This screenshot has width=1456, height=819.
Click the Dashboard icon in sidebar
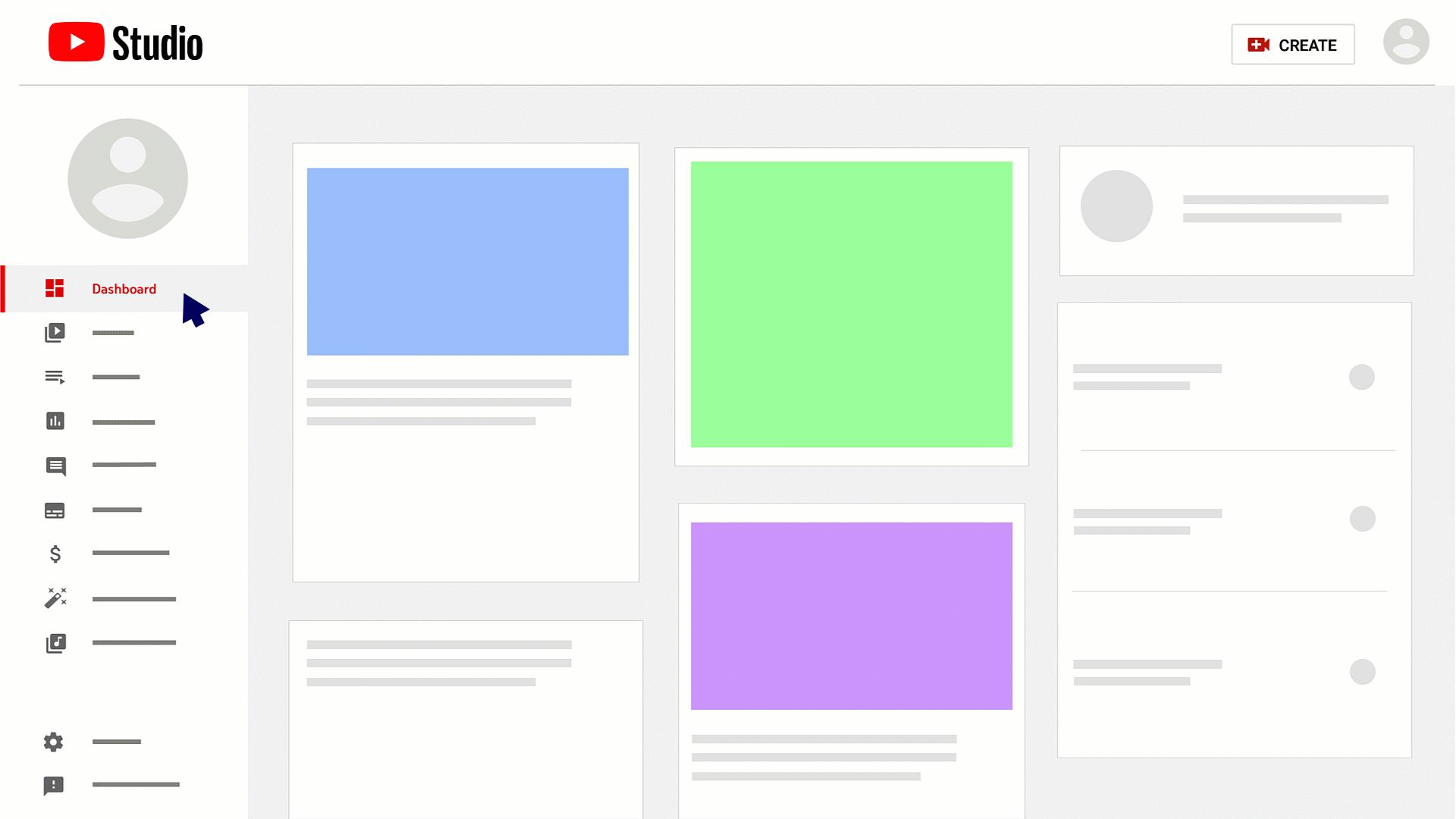click(55, 288)
